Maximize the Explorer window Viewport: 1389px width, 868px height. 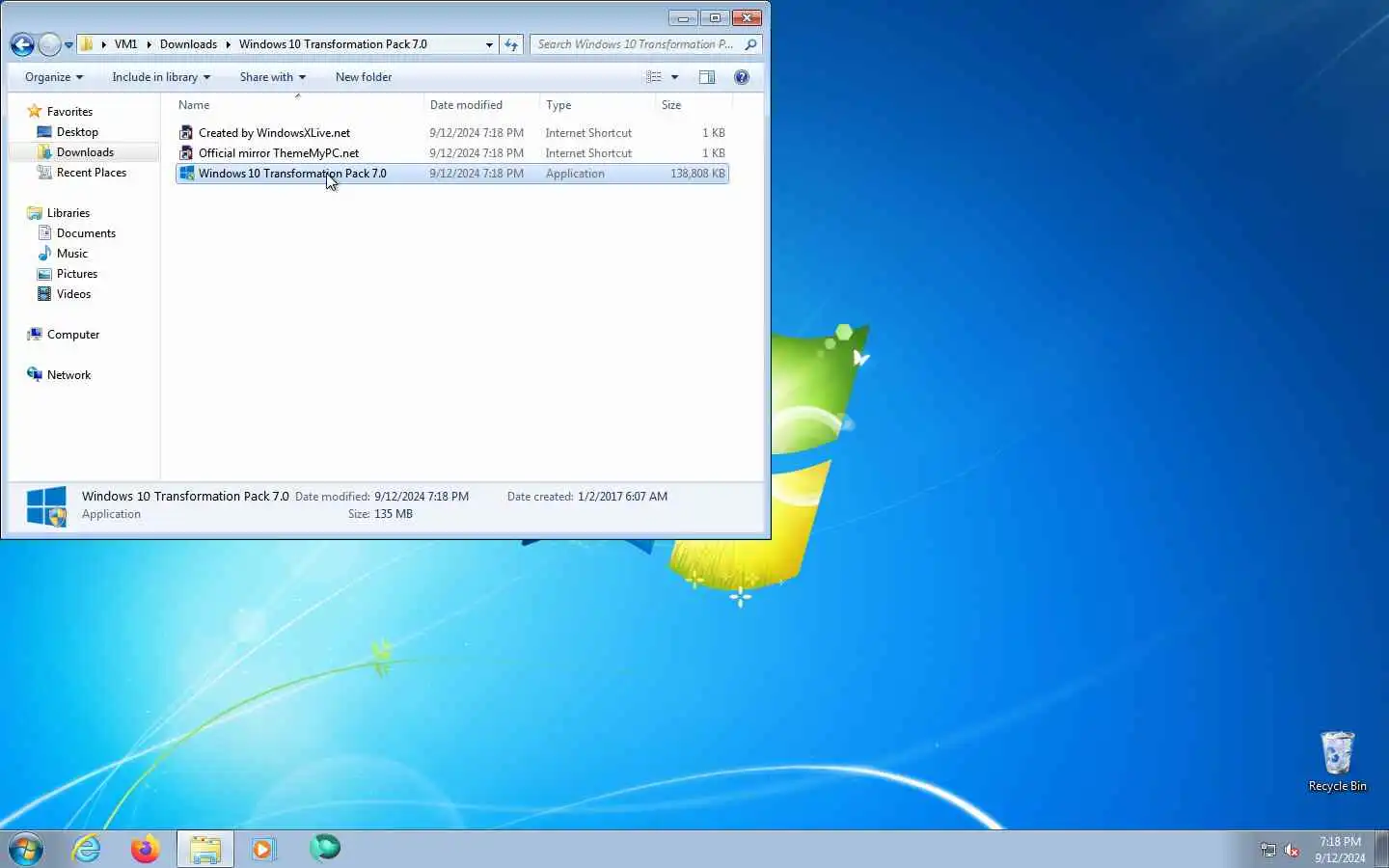tap(715, 18)
